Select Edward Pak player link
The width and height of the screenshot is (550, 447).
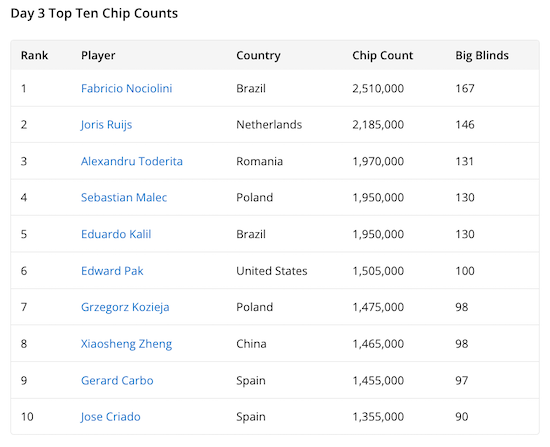(x=112, y=271)
